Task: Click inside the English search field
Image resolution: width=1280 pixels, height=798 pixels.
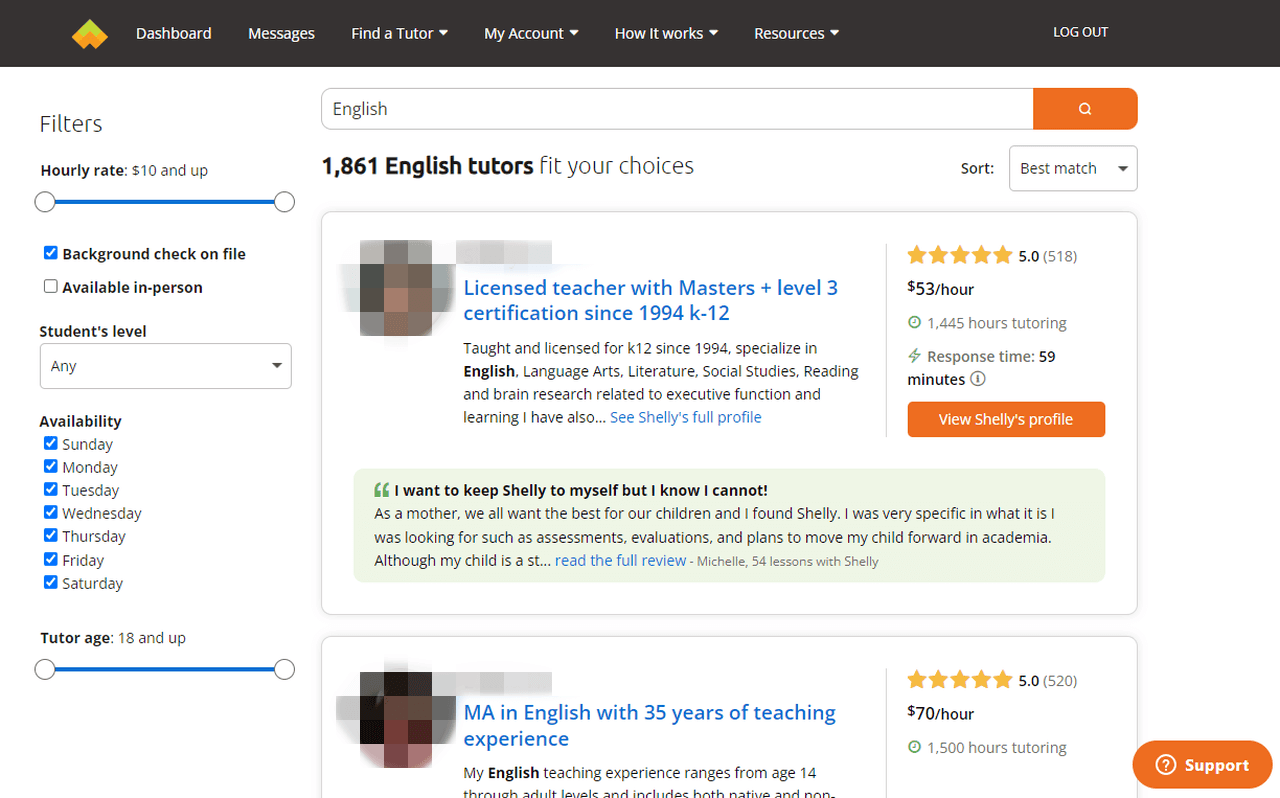Action: (x=676, y=108)
